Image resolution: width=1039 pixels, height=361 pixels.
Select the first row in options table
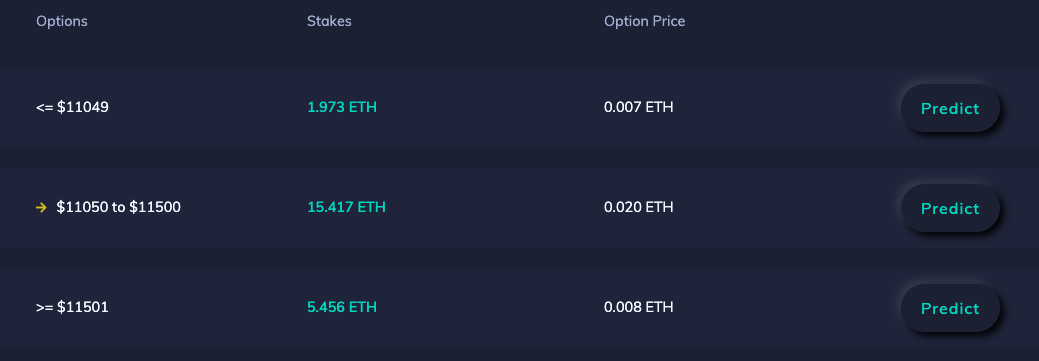(x=520, y=108)
